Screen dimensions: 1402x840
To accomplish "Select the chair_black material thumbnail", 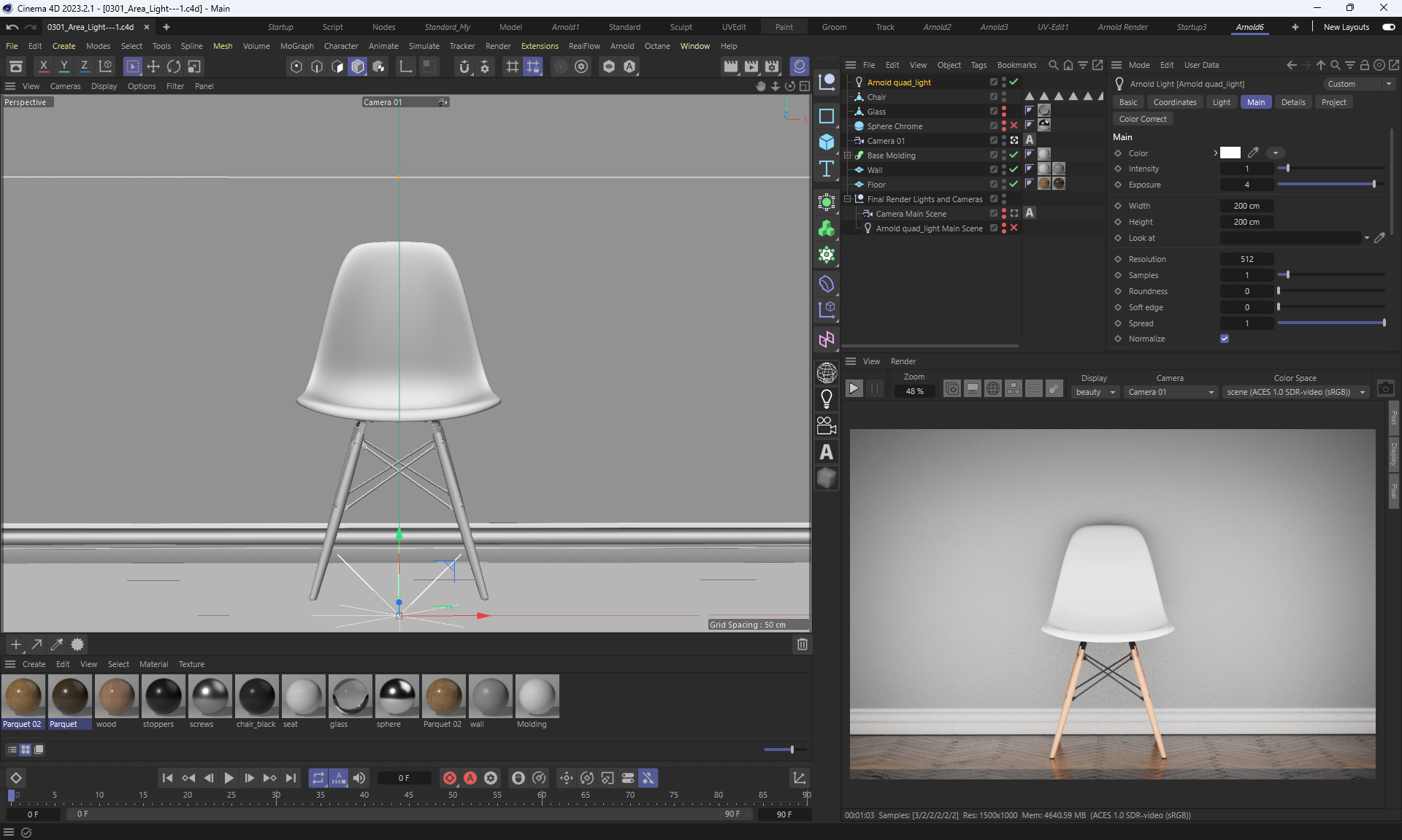I will (256, 696).
